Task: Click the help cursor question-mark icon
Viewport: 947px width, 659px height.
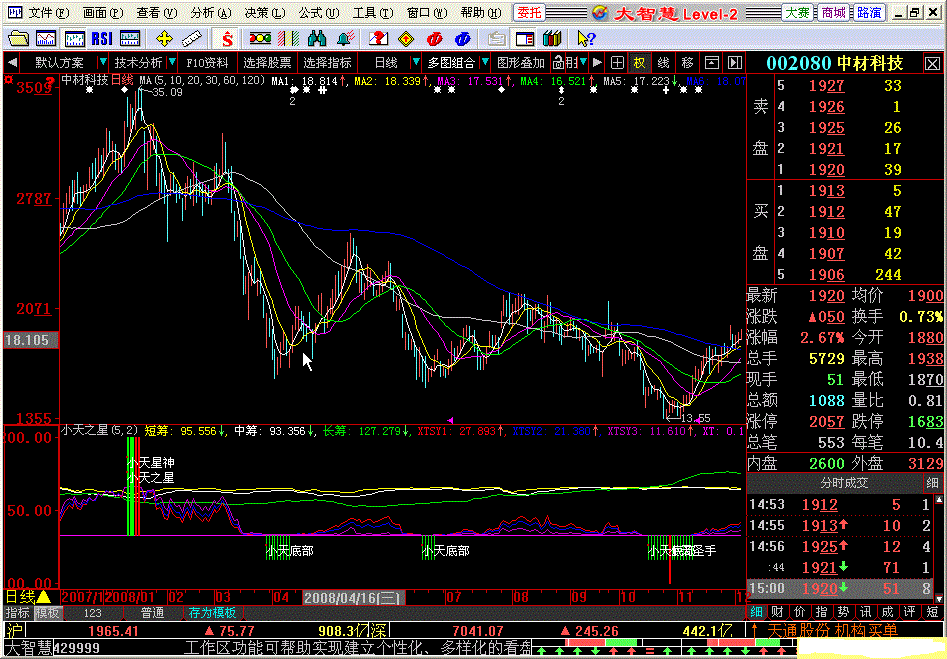Action: 586,39
